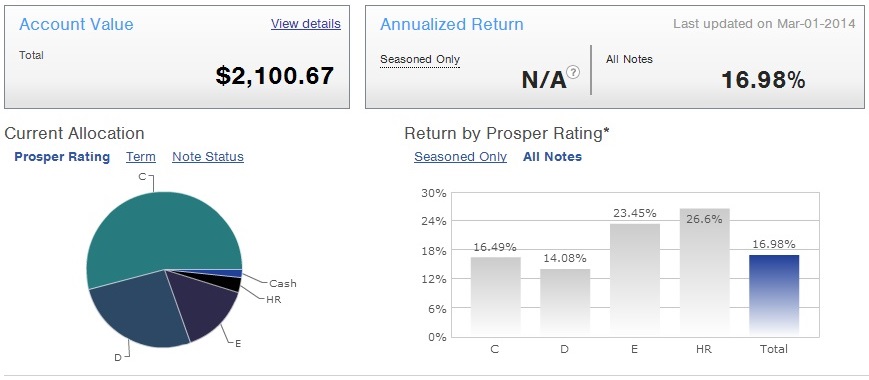Select the Prosper Rating allocation tab

click(x=62, y=157)
